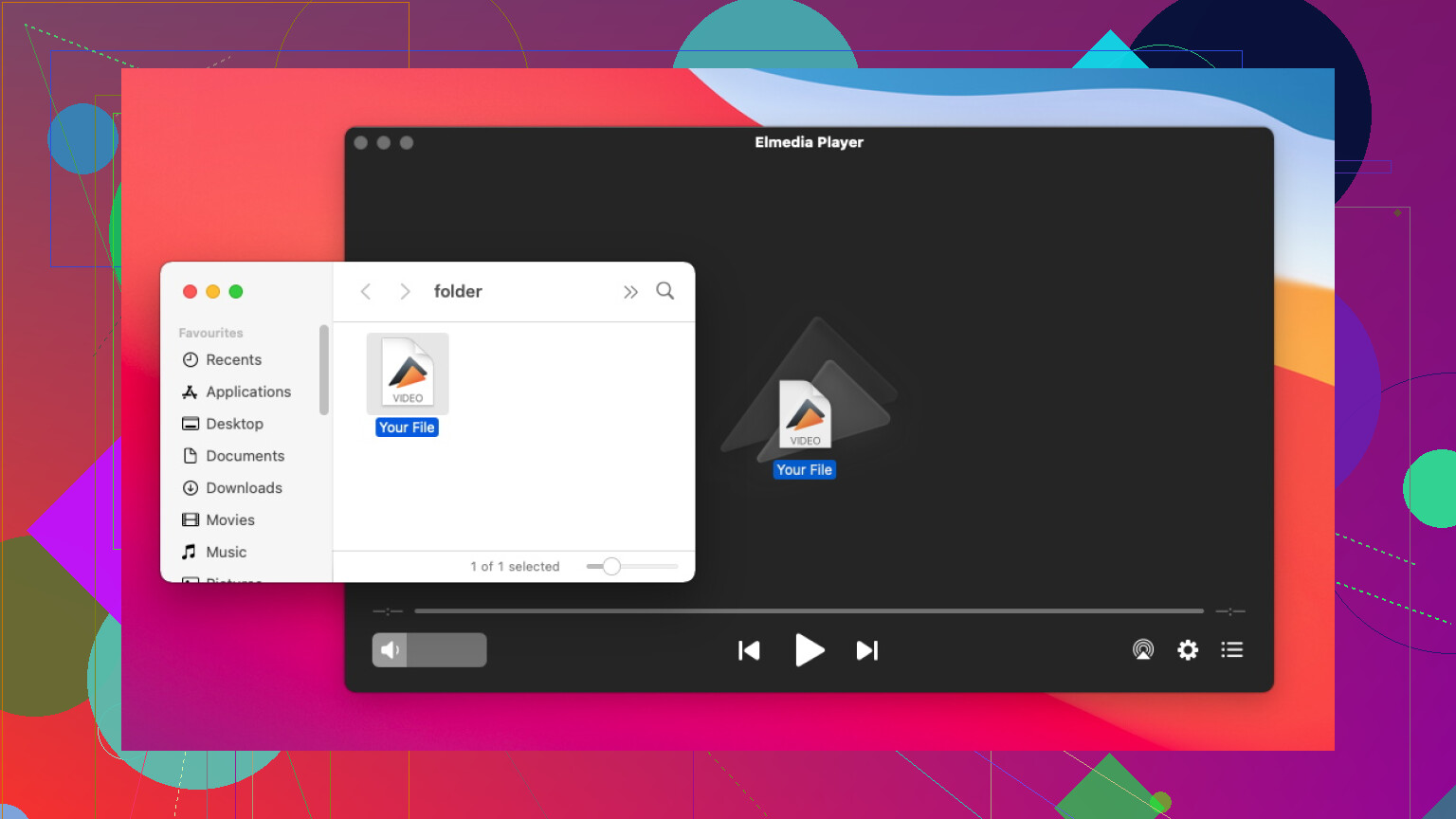Select the Your File video in Finder
1456x819 pixels.
[408, 374]
